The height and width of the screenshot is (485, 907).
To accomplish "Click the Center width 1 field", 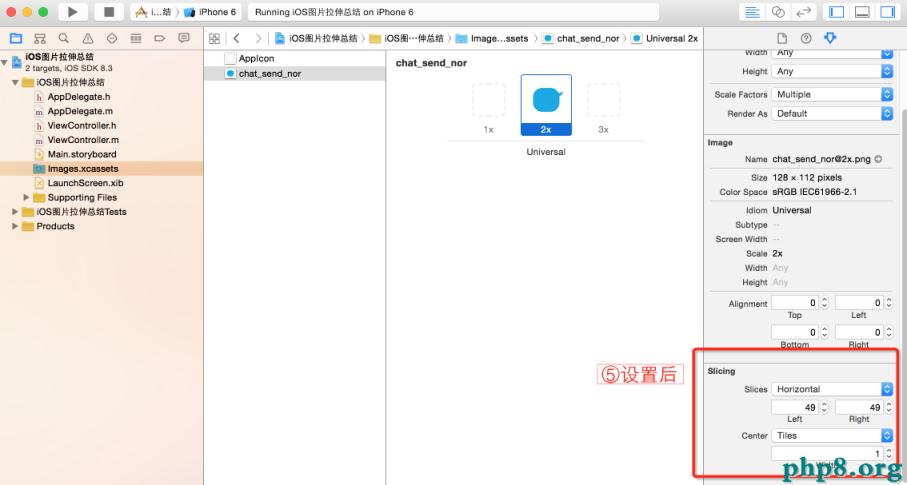I will click(x=827, y=454).
